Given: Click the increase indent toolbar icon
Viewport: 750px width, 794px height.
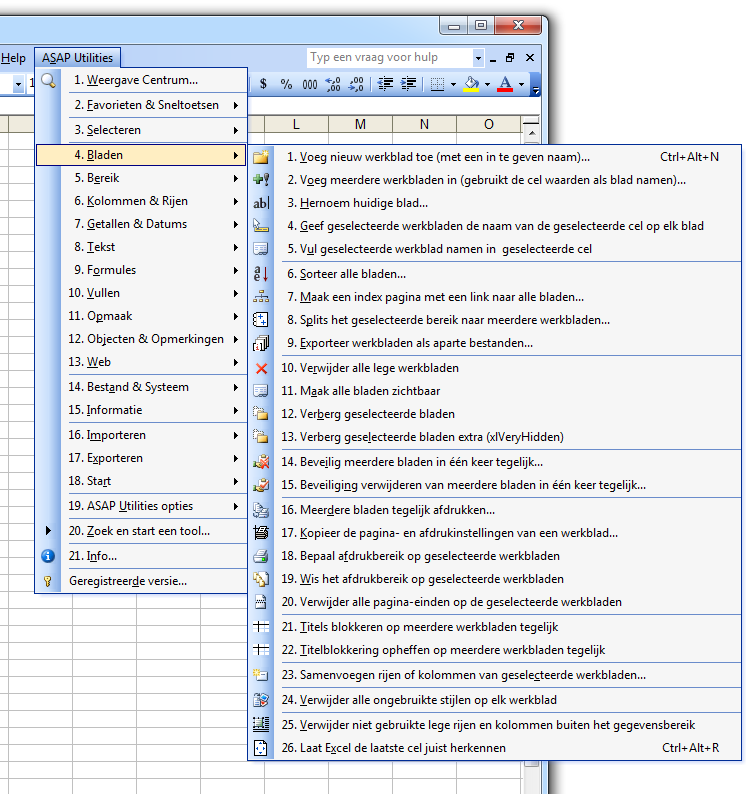Looking at the screenshot, I should (408, 84).
